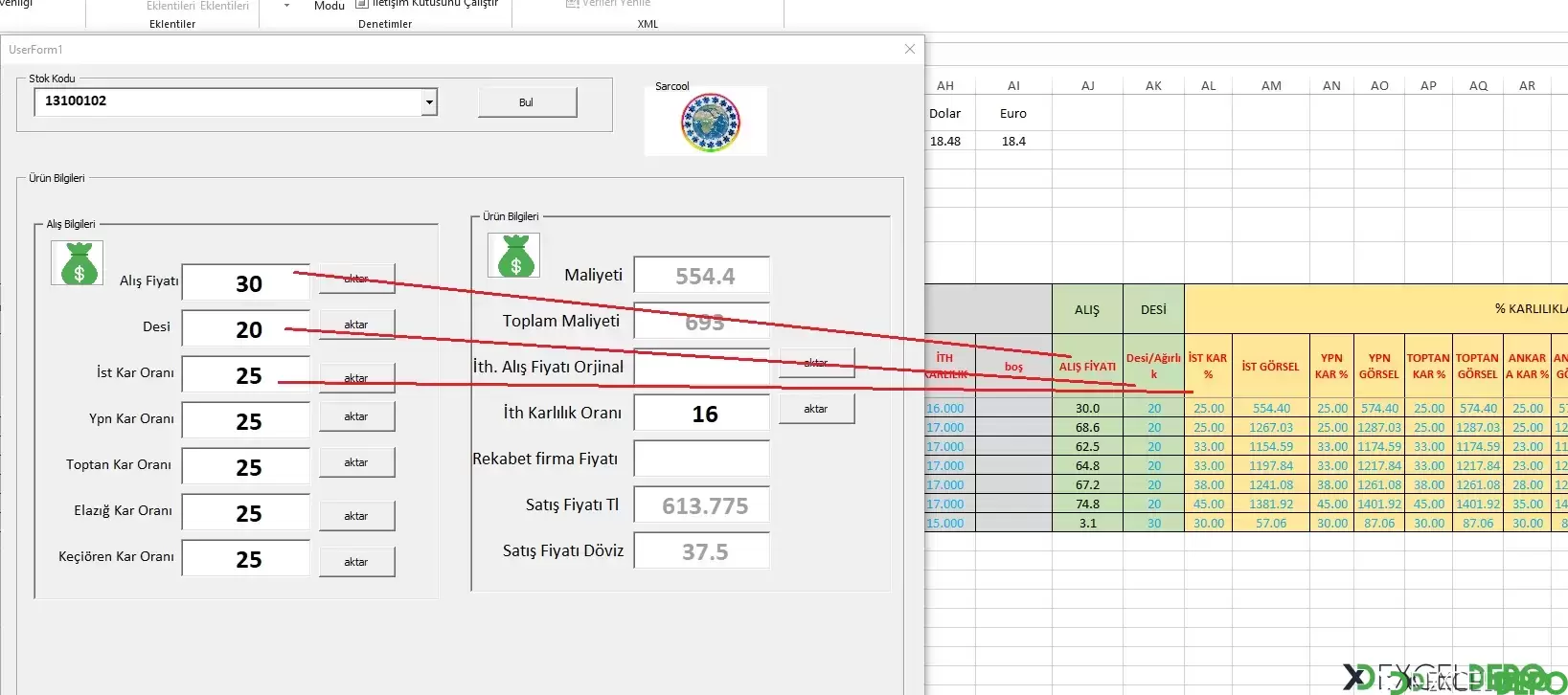Click the Alış Fiyatı input field
Image resolution: width=1568 pixels, height=695 pixels.
click(x=246, y=283)
